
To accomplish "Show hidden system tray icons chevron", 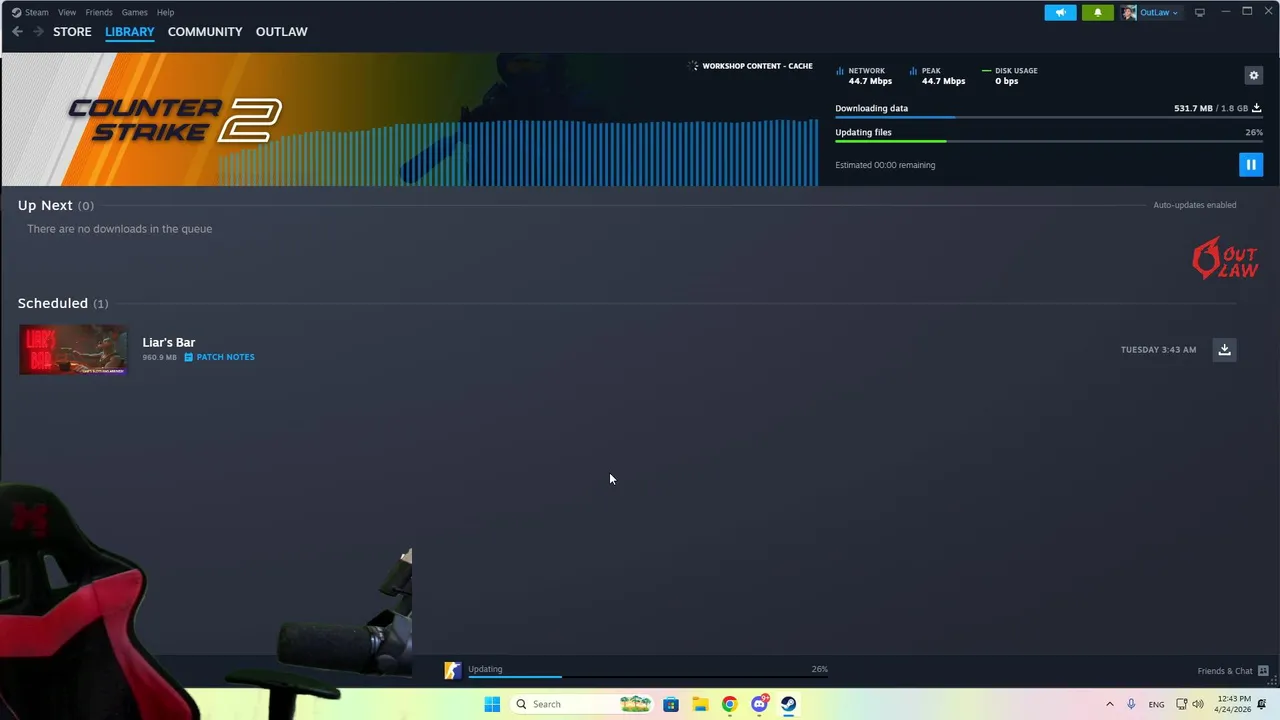I will [1109, 704].
